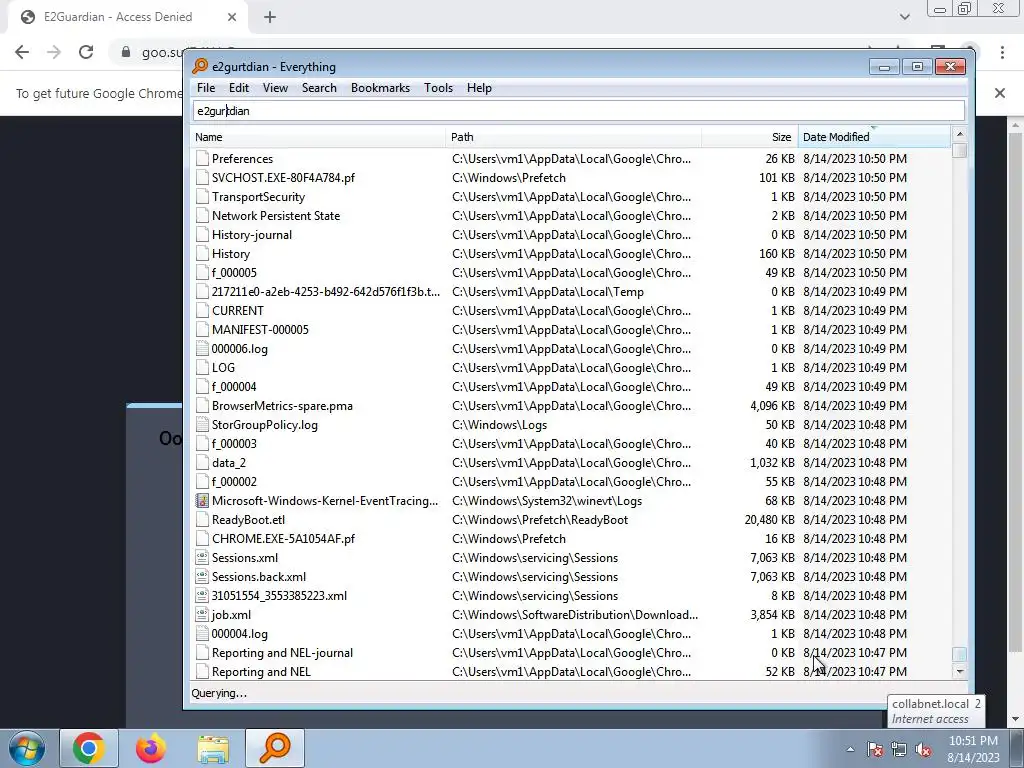Screen dimensions: 1024x768
Task: Select the CURRENT file icon
Action: coord(202,311)
